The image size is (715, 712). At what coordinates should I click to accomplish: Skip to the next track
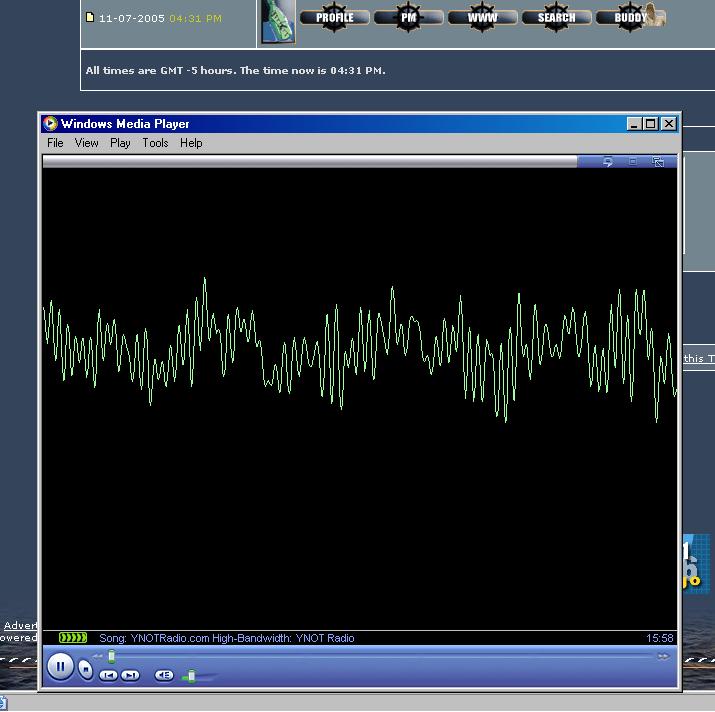(130, 676)
